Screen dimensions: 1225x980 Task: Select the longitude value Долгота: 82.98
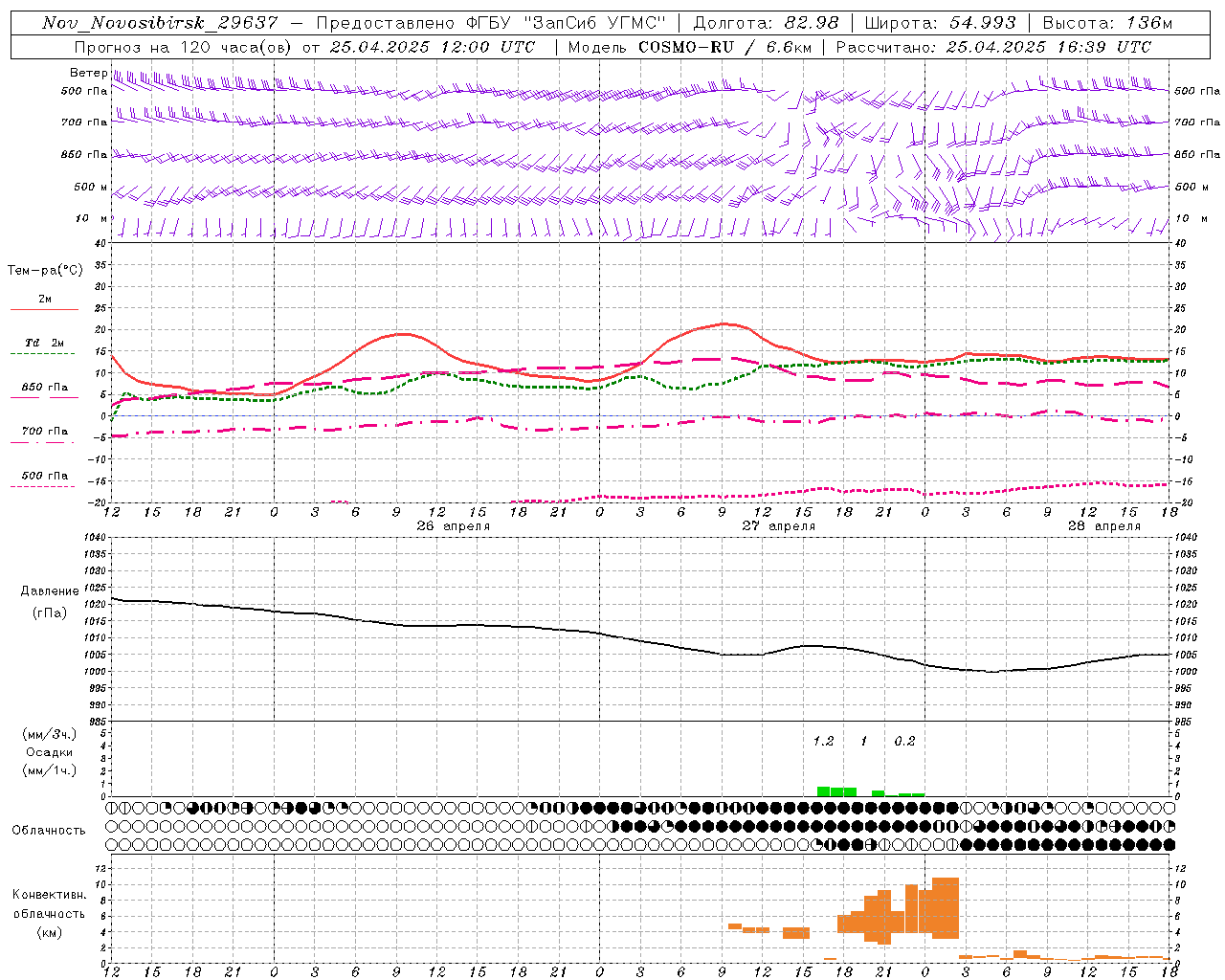click(766, 23)
